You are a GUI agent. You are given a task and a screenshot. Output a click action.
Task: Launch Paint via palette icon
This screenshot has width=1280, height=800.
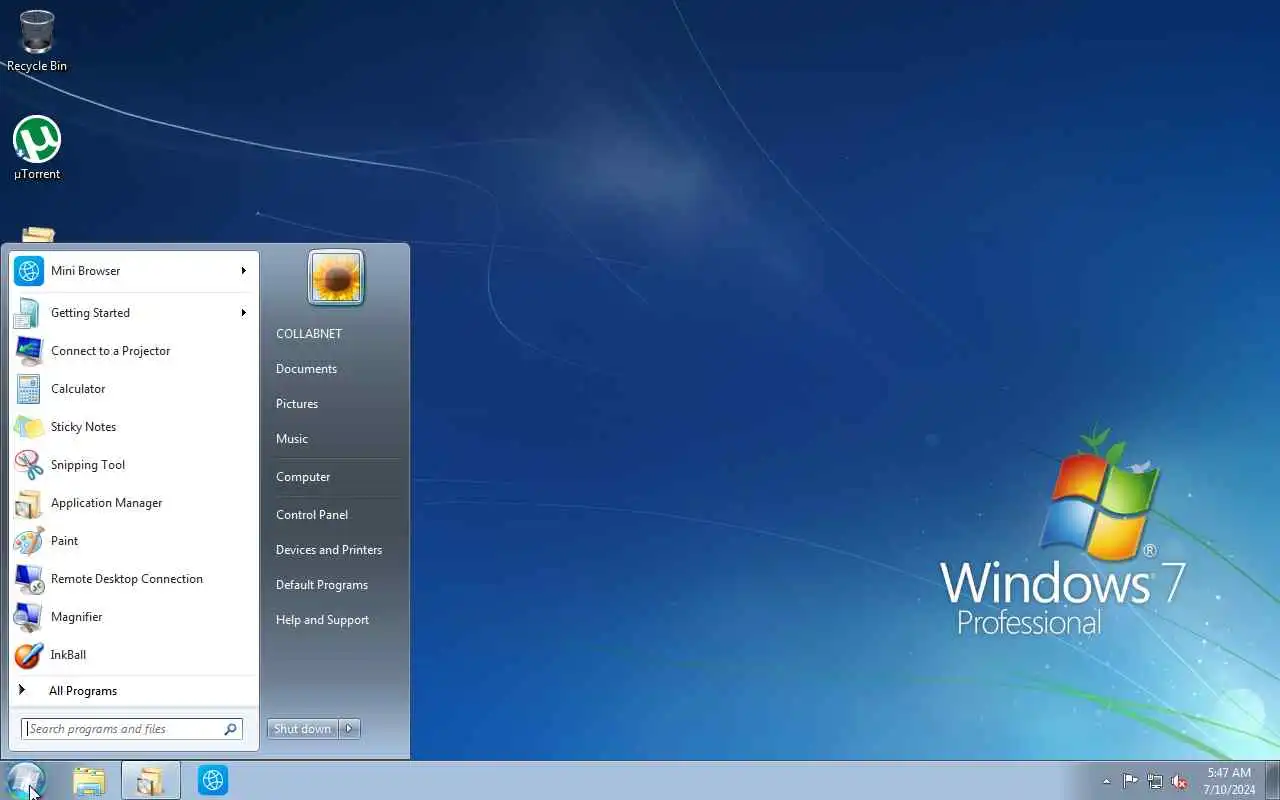[28, 541]
